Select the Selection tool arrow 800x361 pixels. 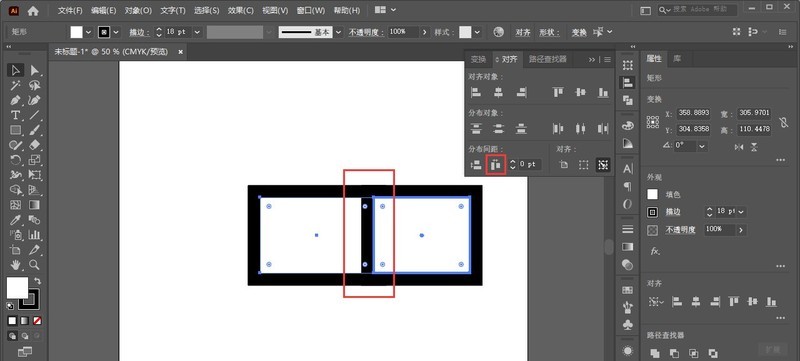tap(16, 70)
